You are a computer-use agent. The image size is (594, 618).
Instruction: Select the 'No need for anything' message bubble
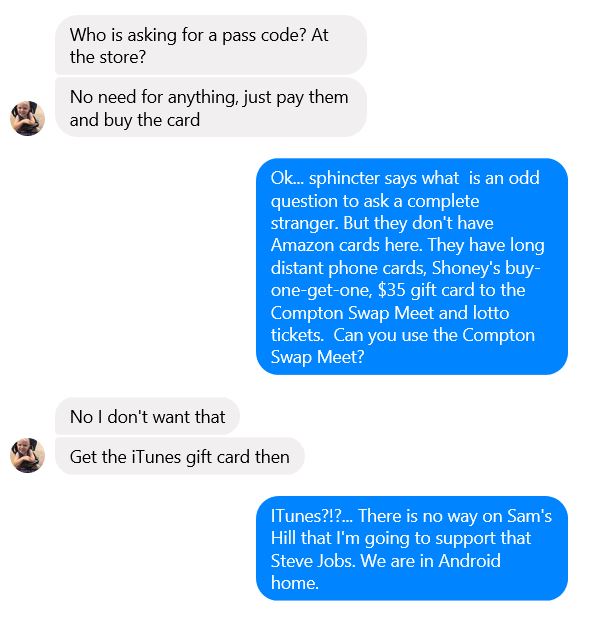(x=211, y=108)
